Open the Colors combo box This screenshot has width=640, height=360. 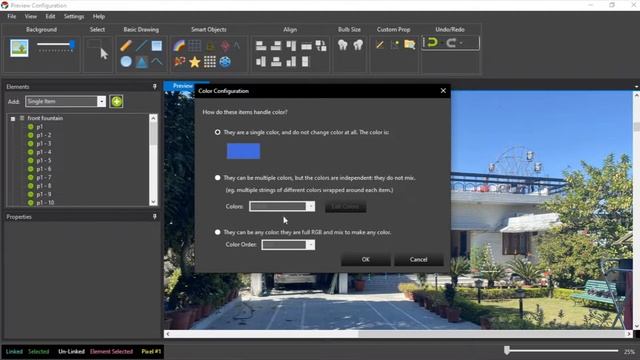(311, 206)
